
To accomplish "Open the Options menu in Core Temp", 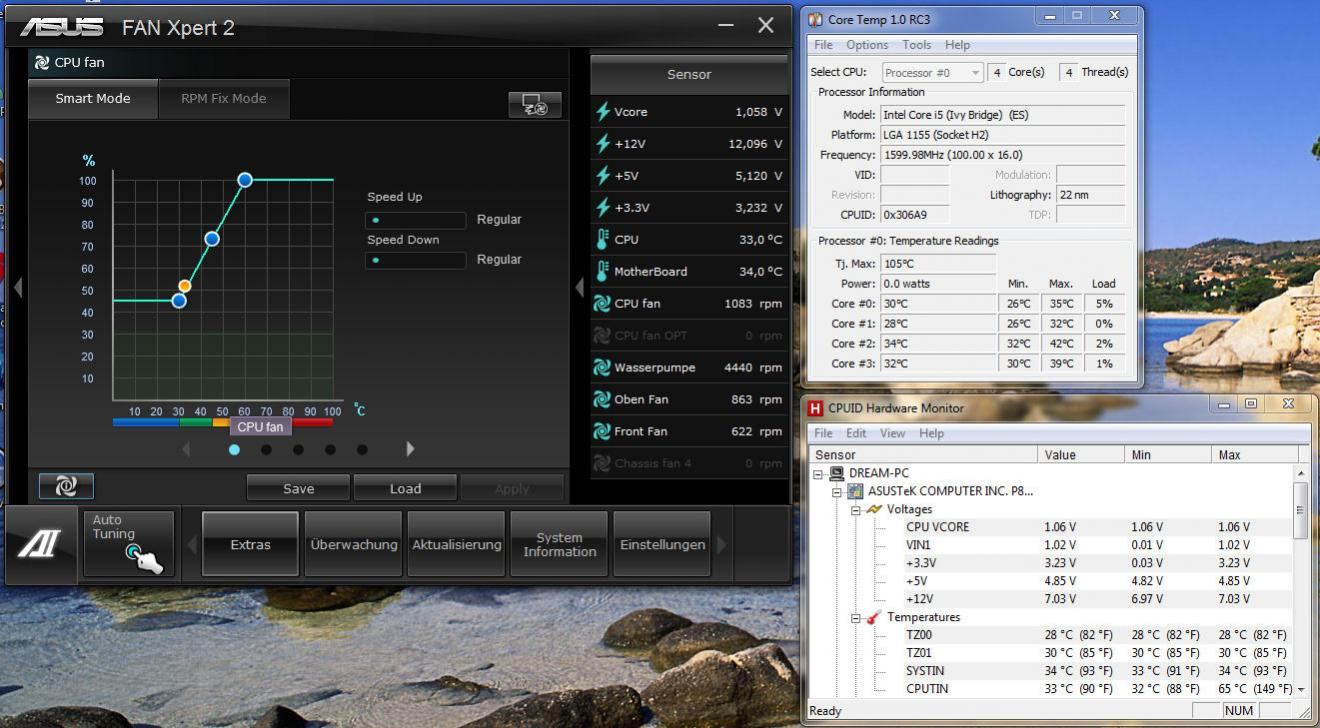I will [866, 45].
